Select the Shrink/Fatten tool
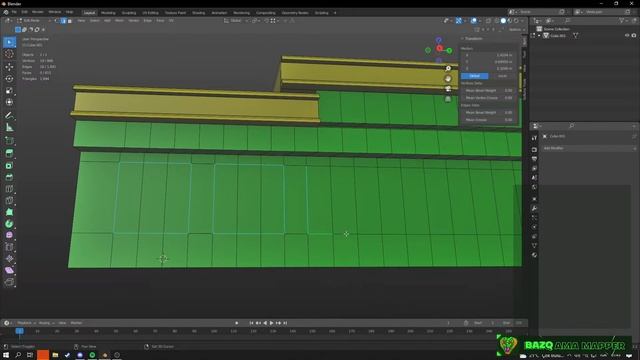The image size is (640, 360). 9,258
